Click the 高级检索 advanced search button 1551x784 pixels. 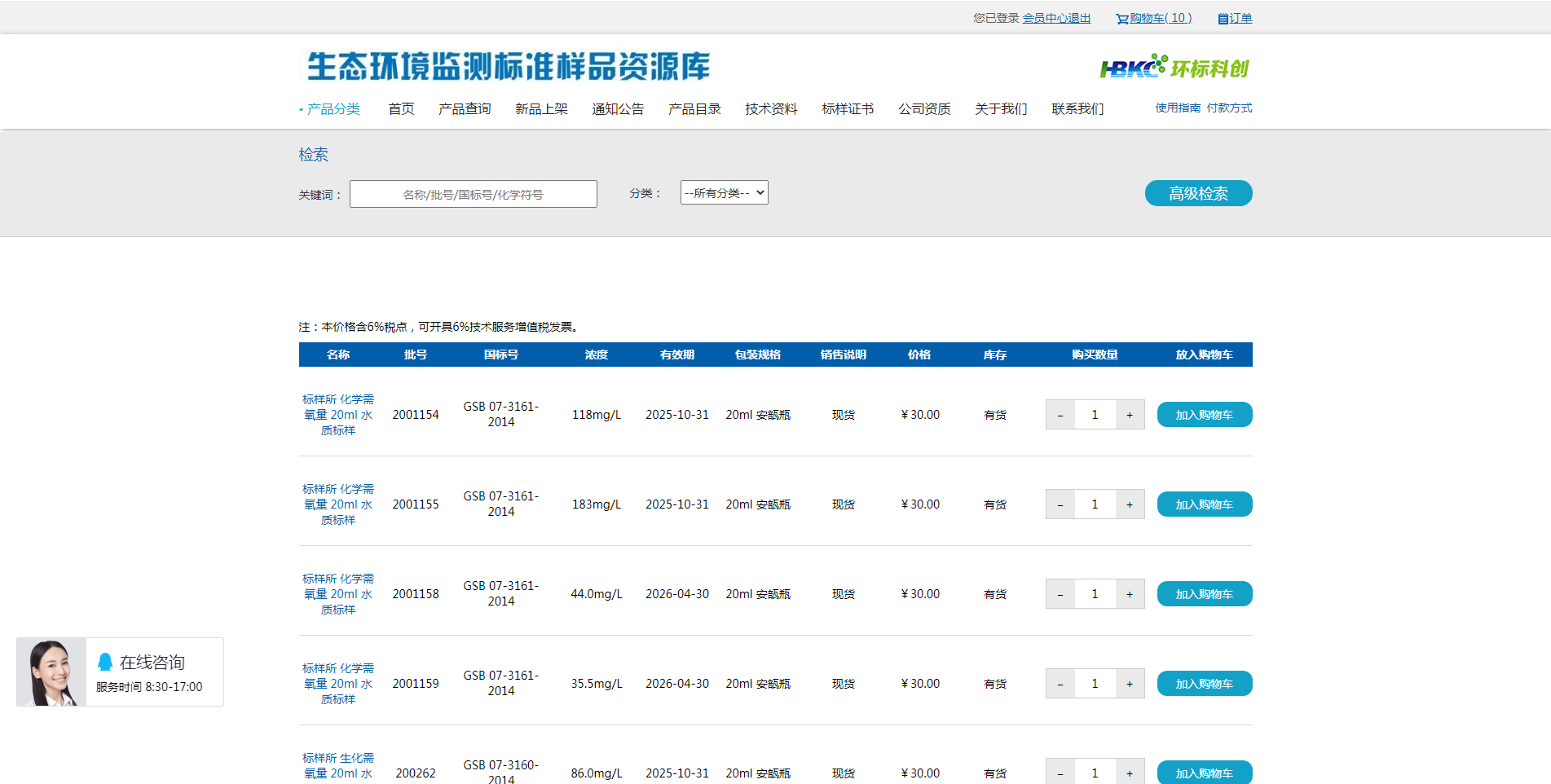tap(1198, 194)
